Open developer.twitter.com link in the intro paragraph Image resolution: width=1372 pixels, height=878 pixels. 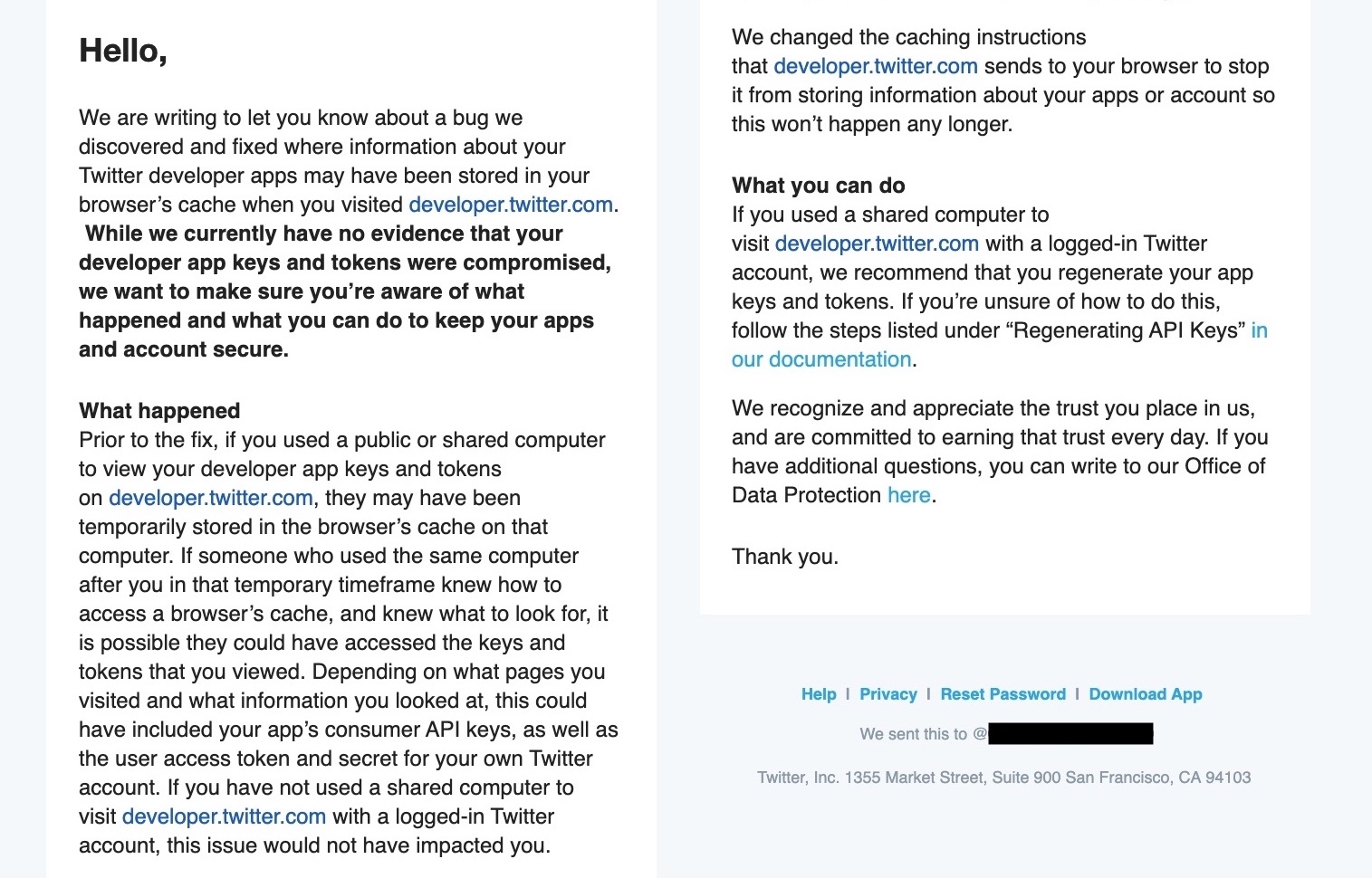pyautogui.click(x=511, y=205)
